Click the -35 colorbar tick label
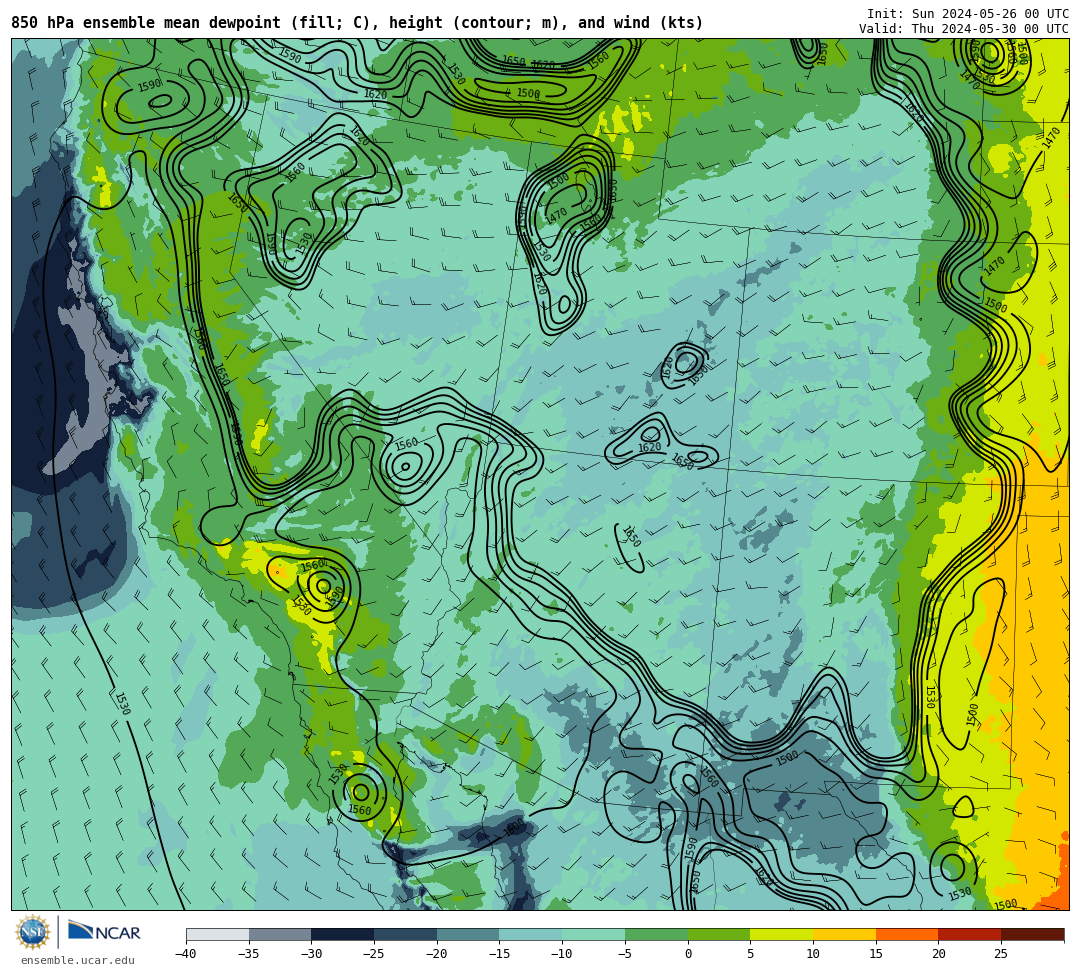 pos(249,954)
